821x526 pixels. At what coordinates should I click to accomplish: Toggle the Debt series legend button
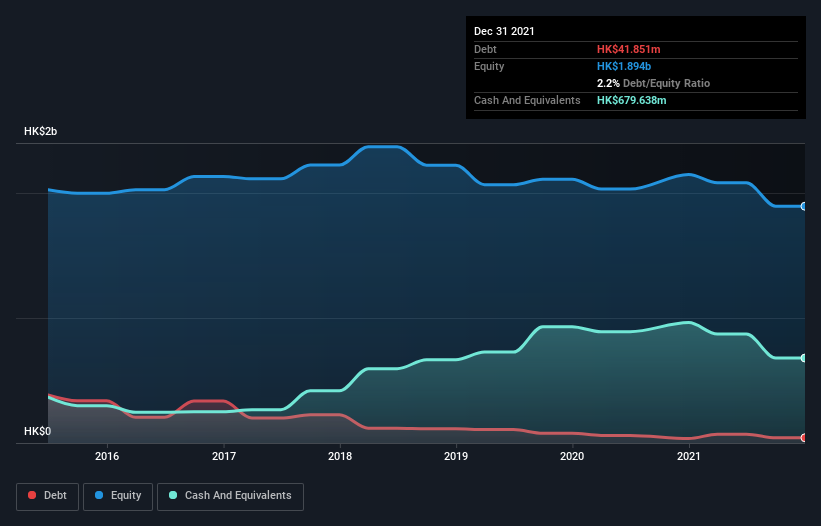click(48, 496)
